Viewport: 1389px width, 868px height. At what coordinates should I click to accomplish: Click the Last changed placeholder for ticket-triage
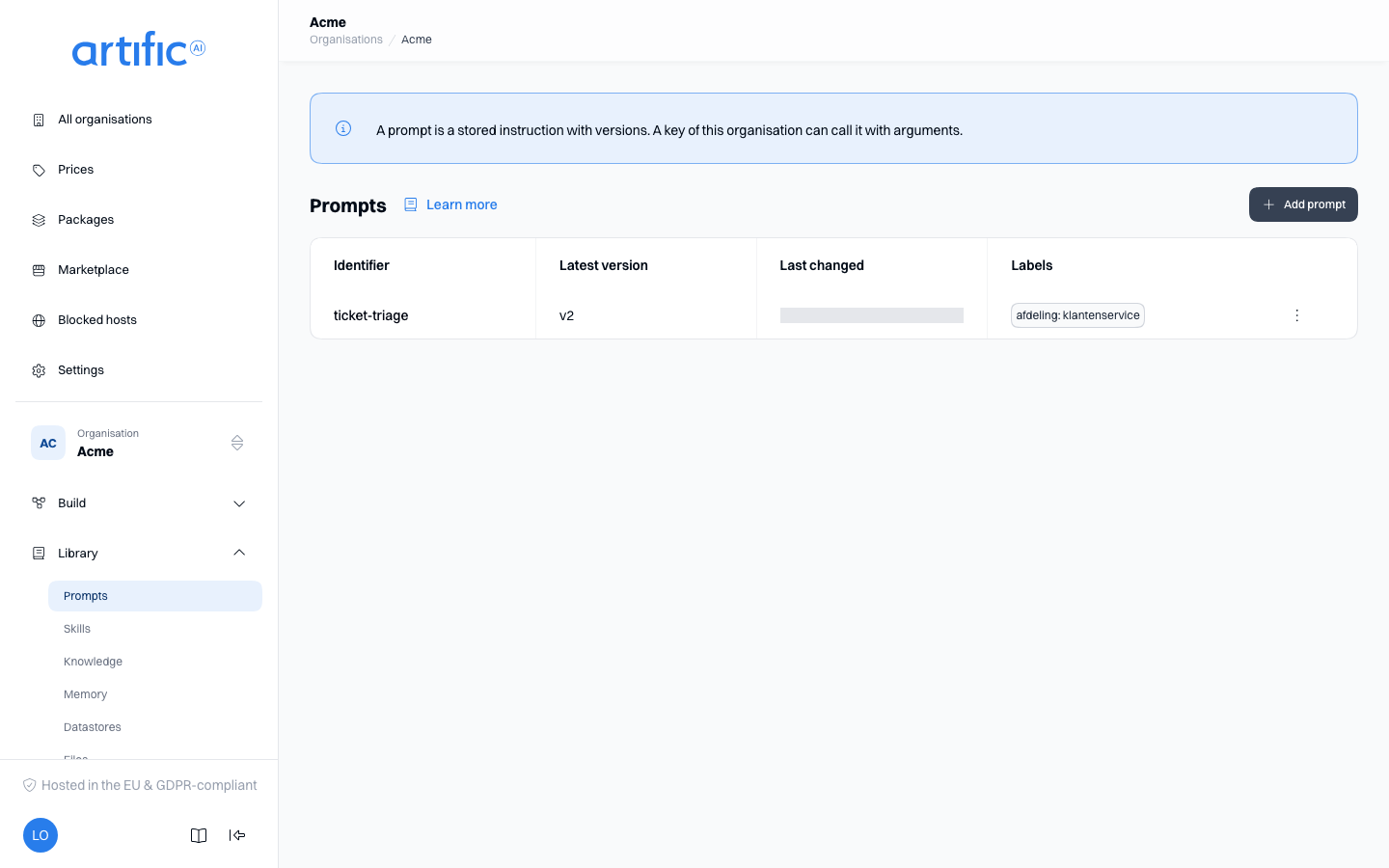coord(872,315)
